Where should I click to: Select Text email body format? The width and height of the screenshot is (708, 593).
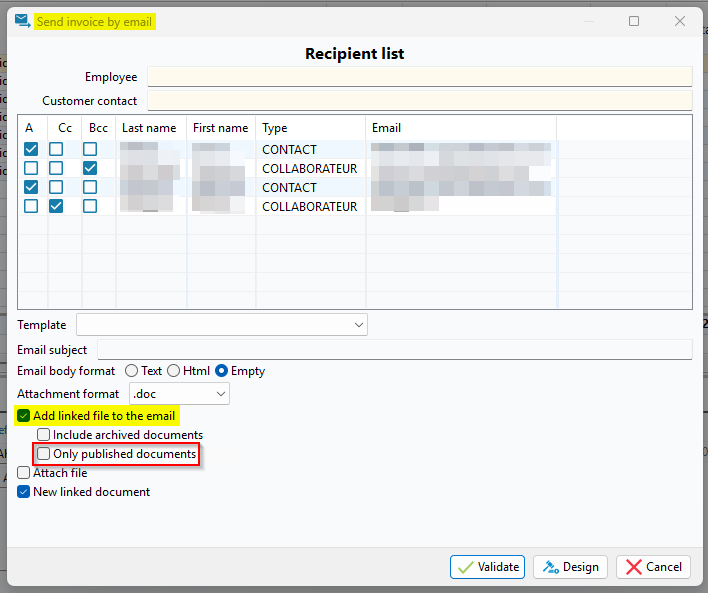131,371
